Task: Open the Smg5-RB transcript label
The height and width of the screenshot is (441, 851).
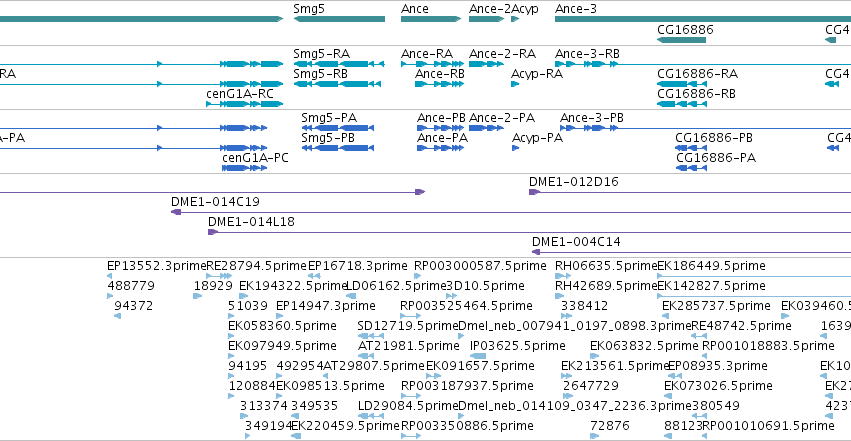Action: tap(320, 74)
